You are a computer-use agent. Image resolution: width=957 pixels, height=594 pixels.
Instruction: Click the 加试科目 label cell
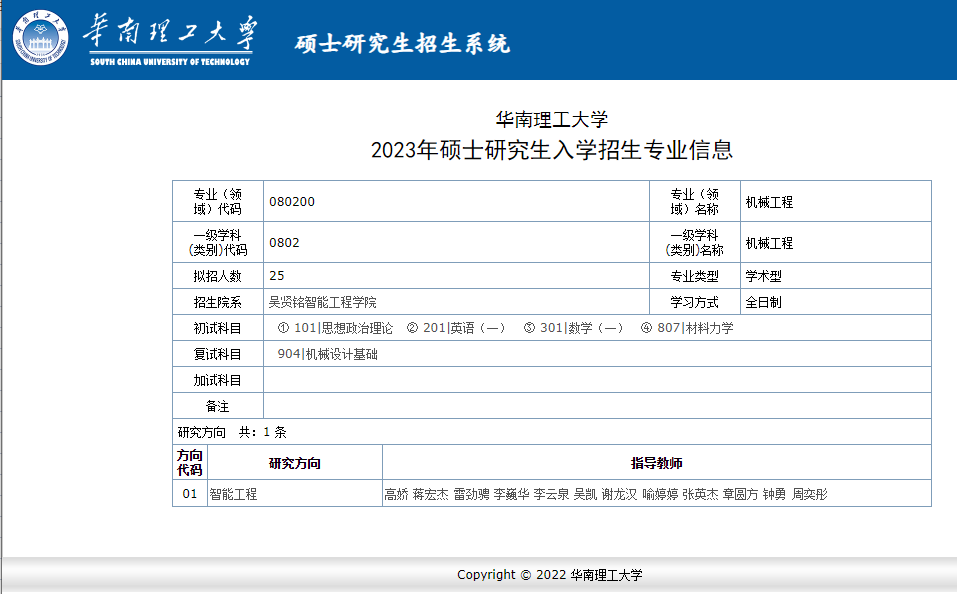(x=218, y=380)
